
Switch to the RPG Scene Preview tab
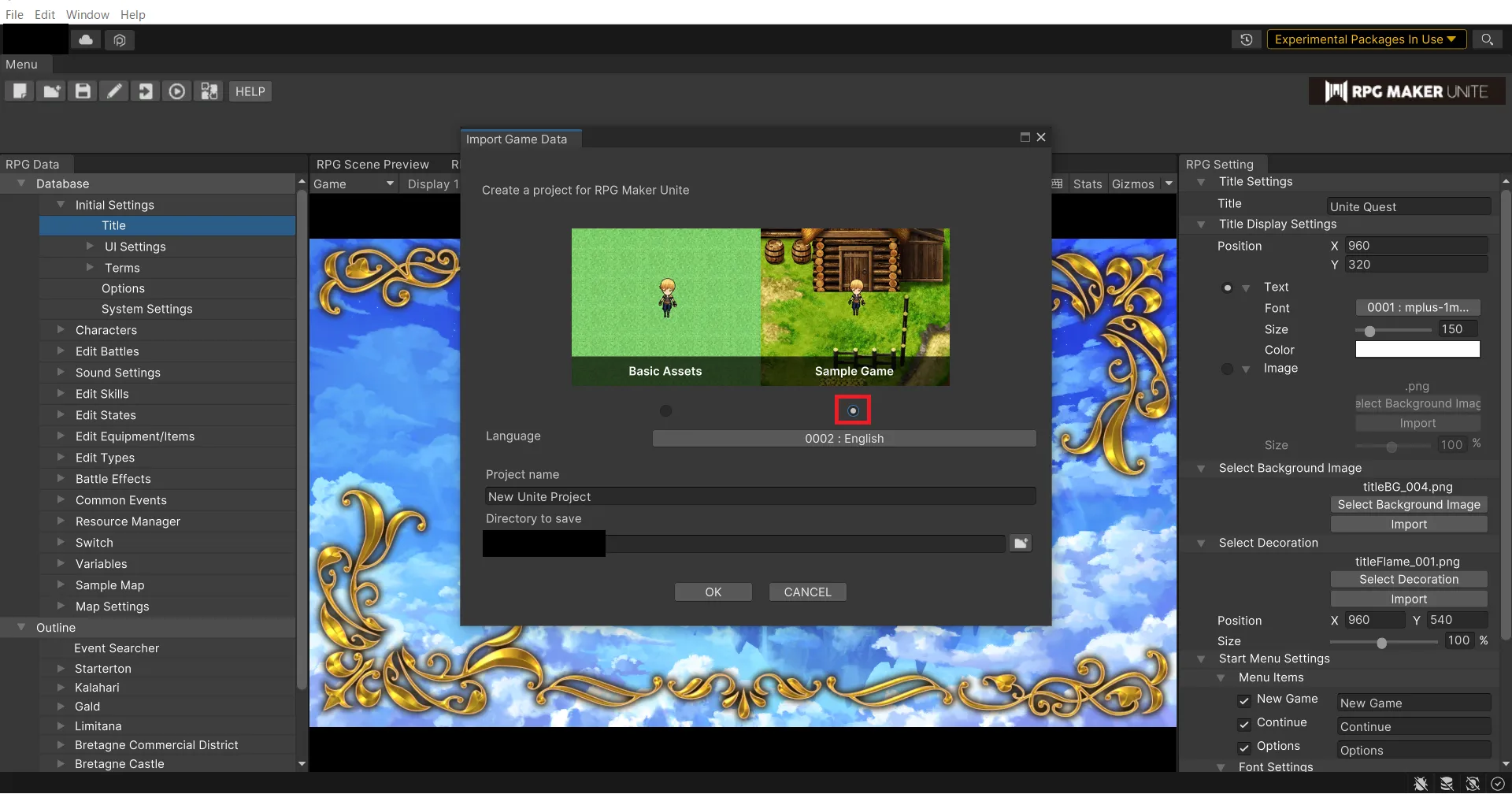point(372,164)
